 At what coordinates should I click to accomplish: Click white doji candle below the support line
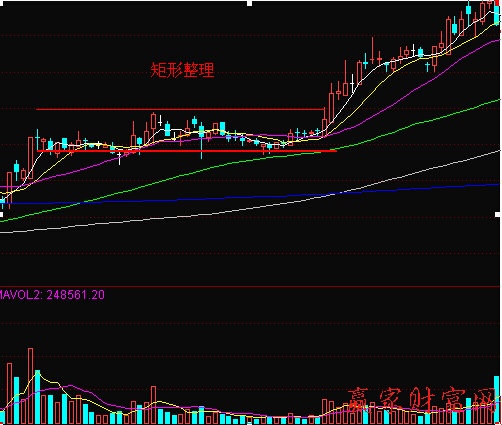[x=119, y=158]
